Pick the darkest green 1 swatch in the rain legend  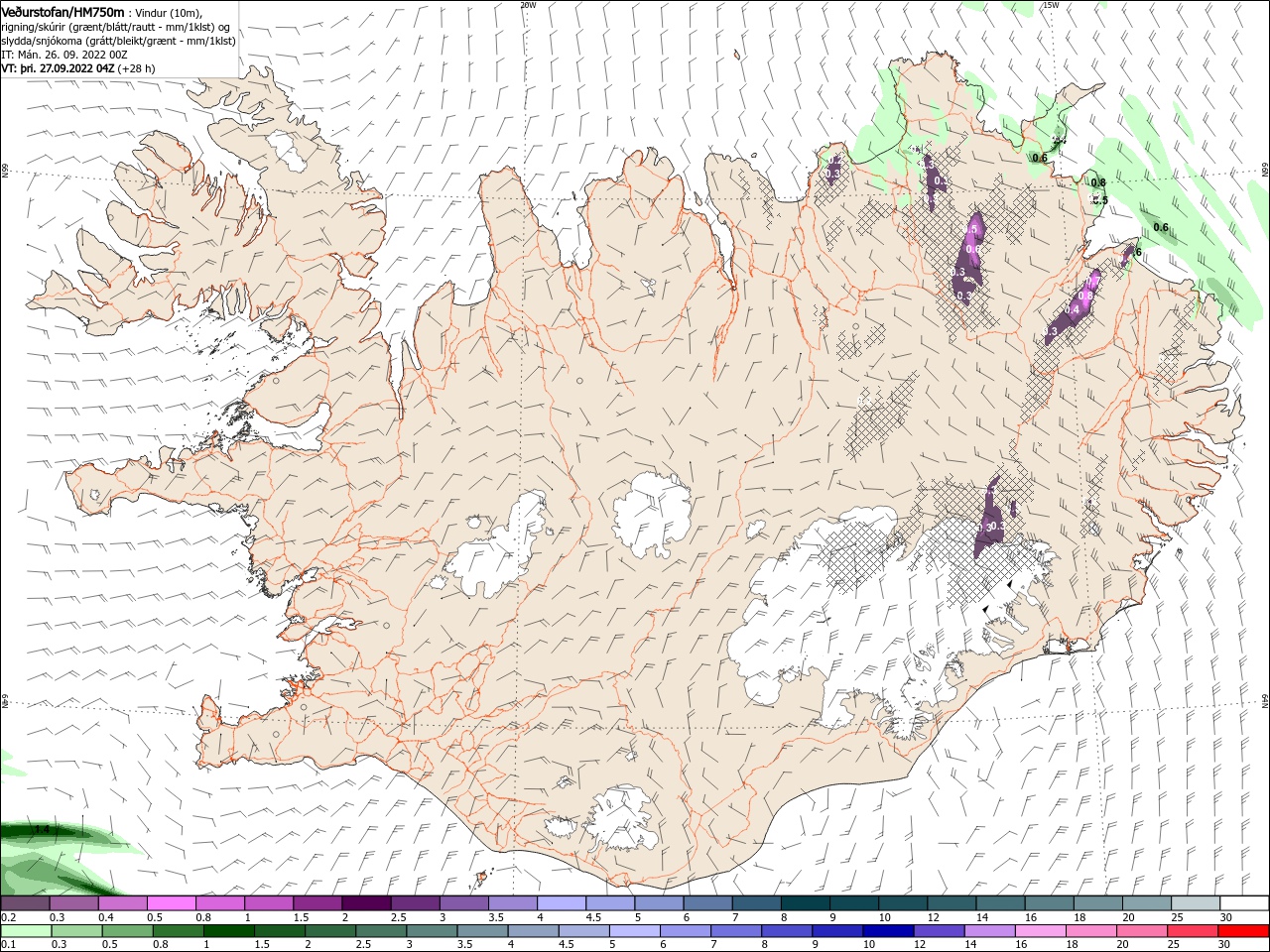pyautogui.click(x=228, y=931)
